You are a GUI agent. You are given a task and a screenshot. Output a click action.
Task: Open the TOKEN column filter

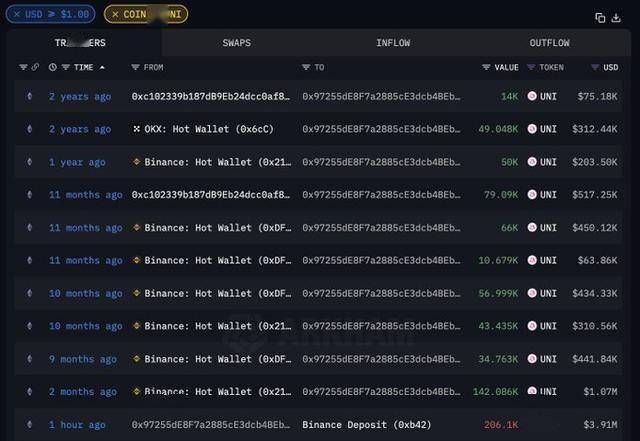[531, 67]
